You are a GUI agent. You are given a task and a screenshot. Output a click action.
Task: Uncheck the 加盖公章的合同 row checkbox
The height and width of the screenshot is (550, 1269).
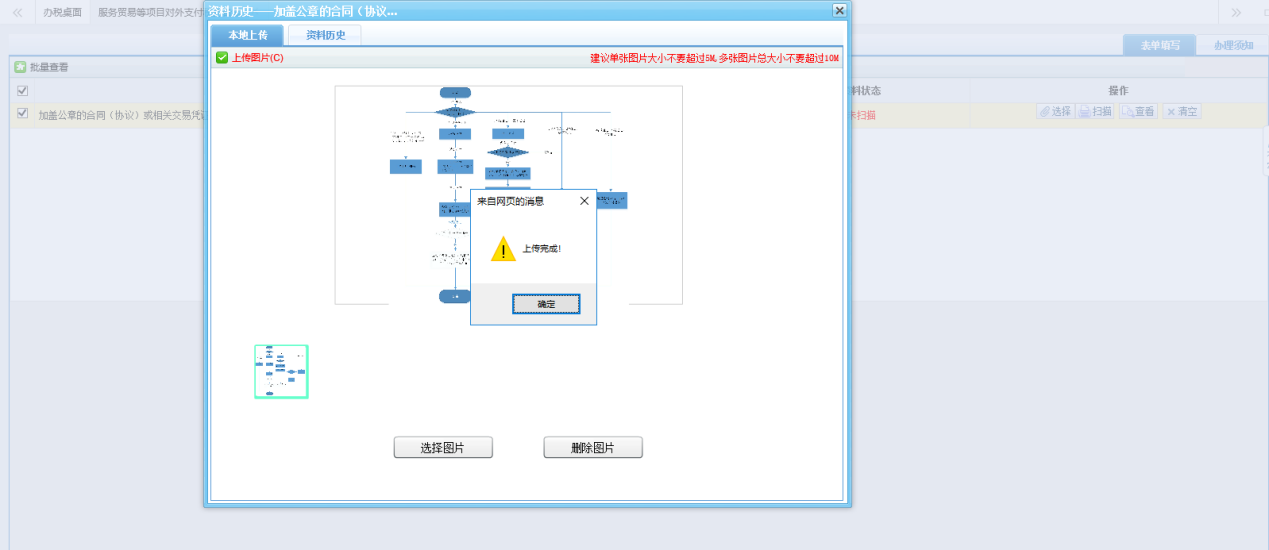point(22,114)
